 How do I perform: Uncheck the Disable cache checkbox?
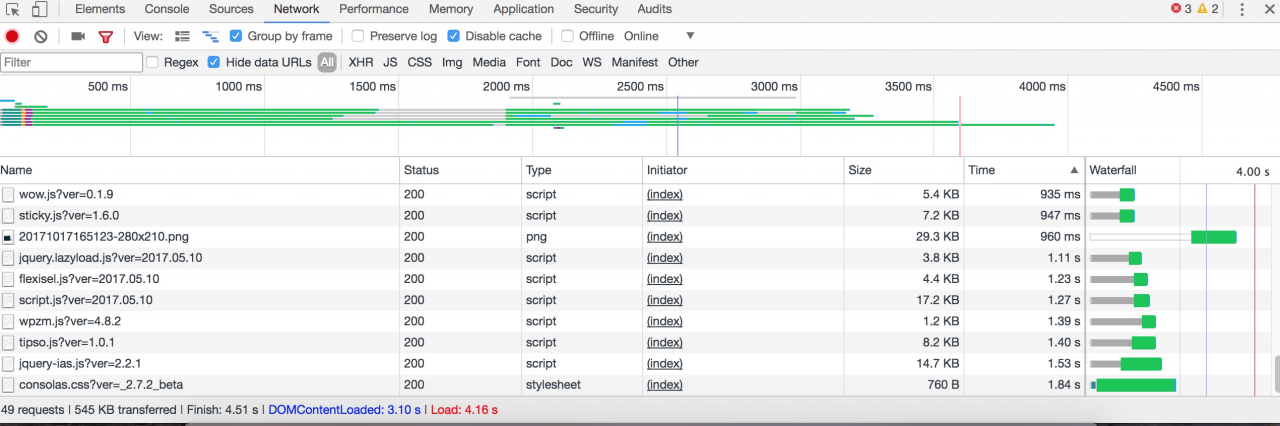click(454, 36)
